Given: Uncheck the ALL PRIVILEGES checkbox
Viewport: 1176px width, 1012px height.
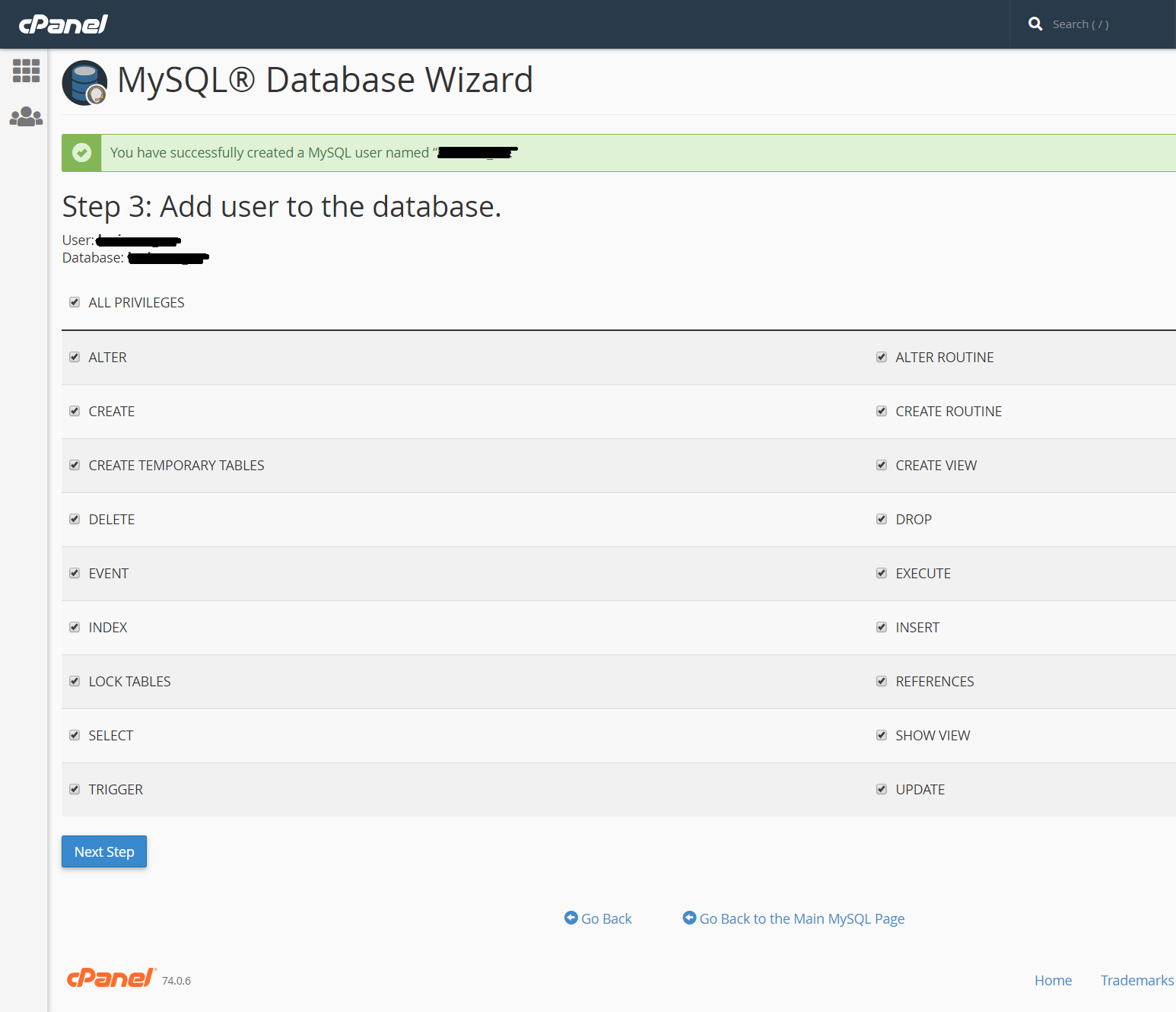Looking at the screenshot, I should tap(75, 302).
